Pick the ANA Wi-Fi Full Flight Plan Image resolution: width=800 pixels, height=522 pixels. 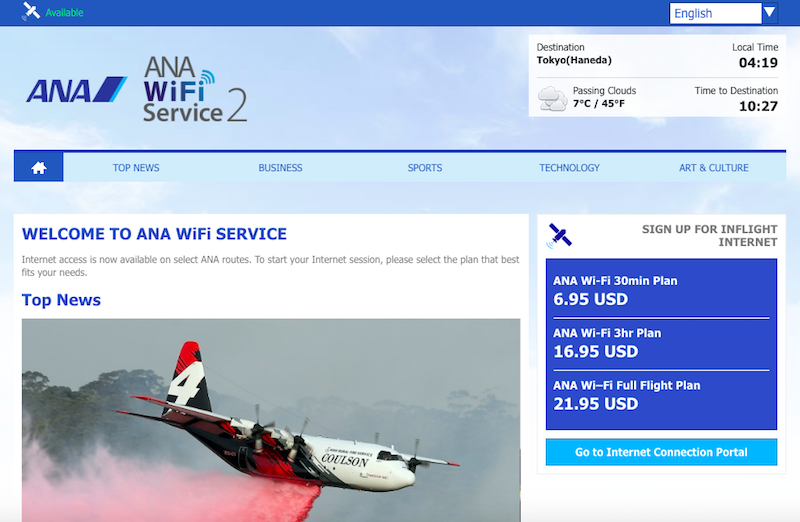pyautogui.click(x=661, y=396)
